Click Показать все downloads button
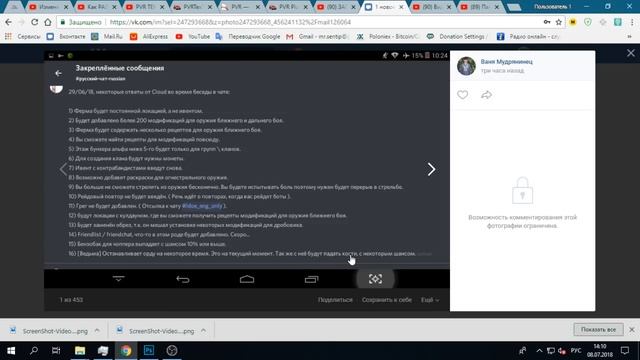Screen dimensions: 640x360 pos(598,330)
